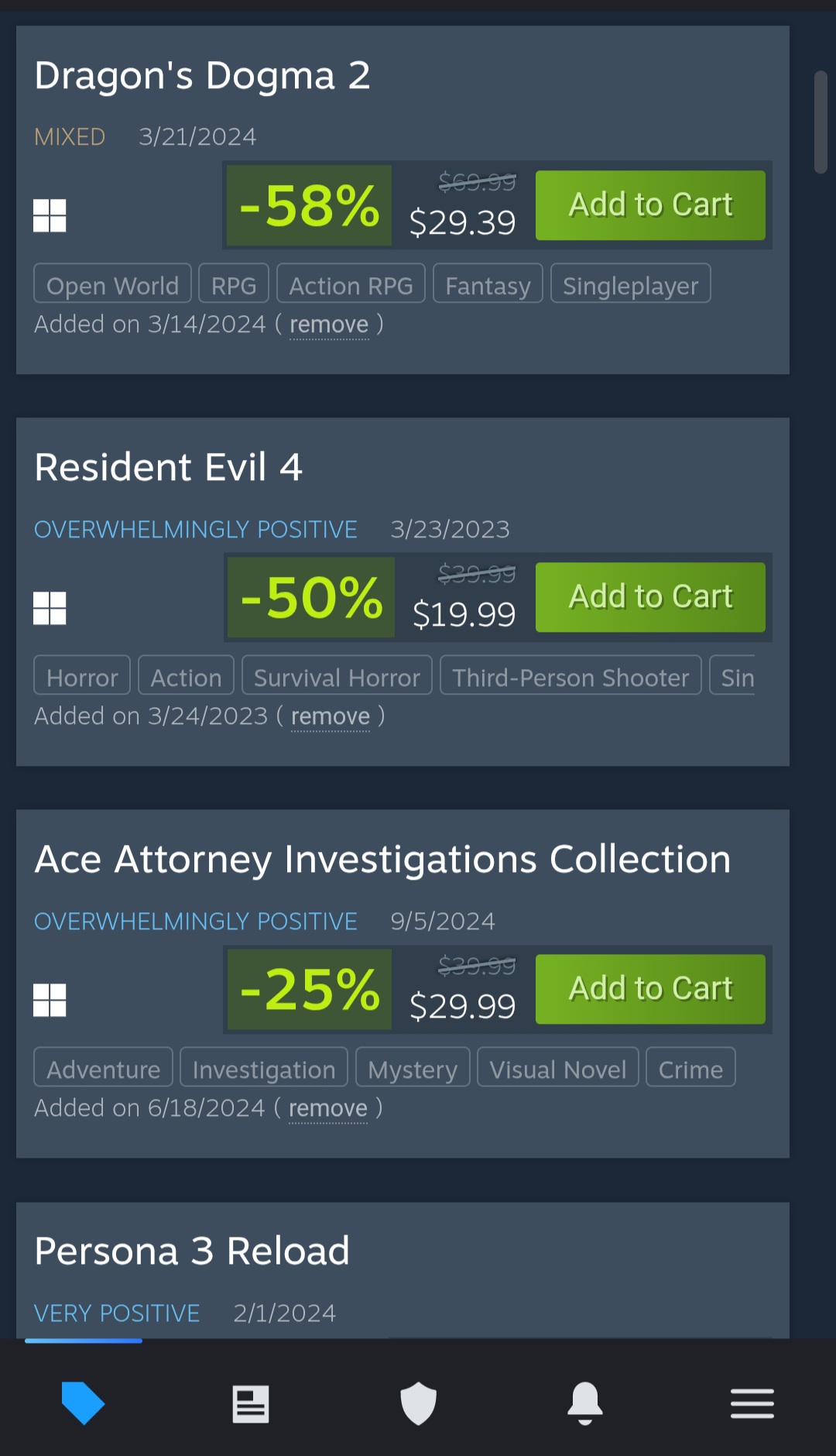This screenshot has width=836, height=1456.
Task: Add Resident Evil 4 to cart
Action: (x=650, y=597)
